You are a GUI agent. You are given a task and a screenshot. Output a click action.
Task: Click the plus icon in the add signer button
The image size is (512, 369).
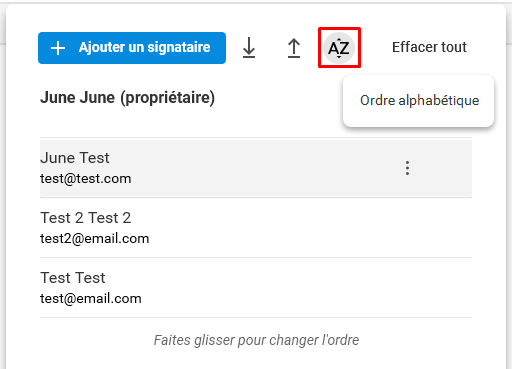coord(58,48)
